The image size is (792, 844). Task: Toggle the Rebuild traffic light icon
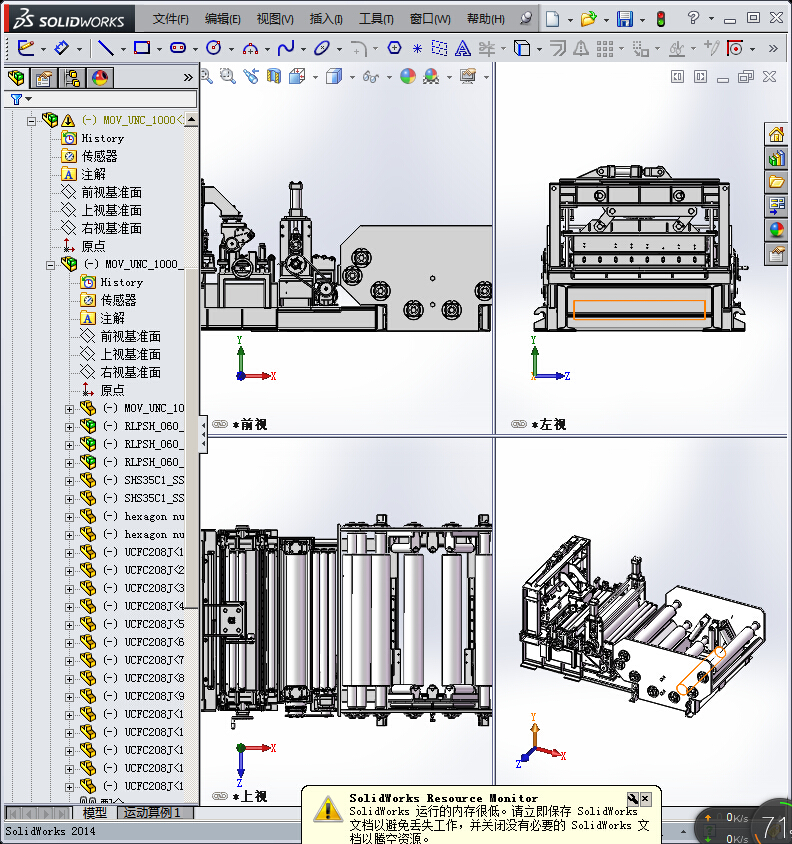tap(661, 19)
